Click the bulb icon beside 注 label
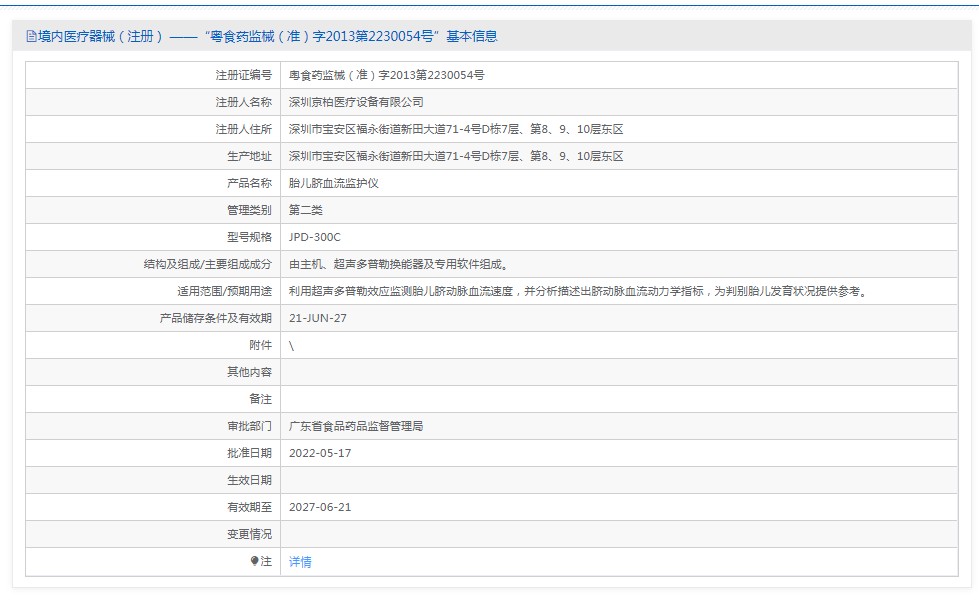The width and height of the screenshot is (979, 606). 254,561
